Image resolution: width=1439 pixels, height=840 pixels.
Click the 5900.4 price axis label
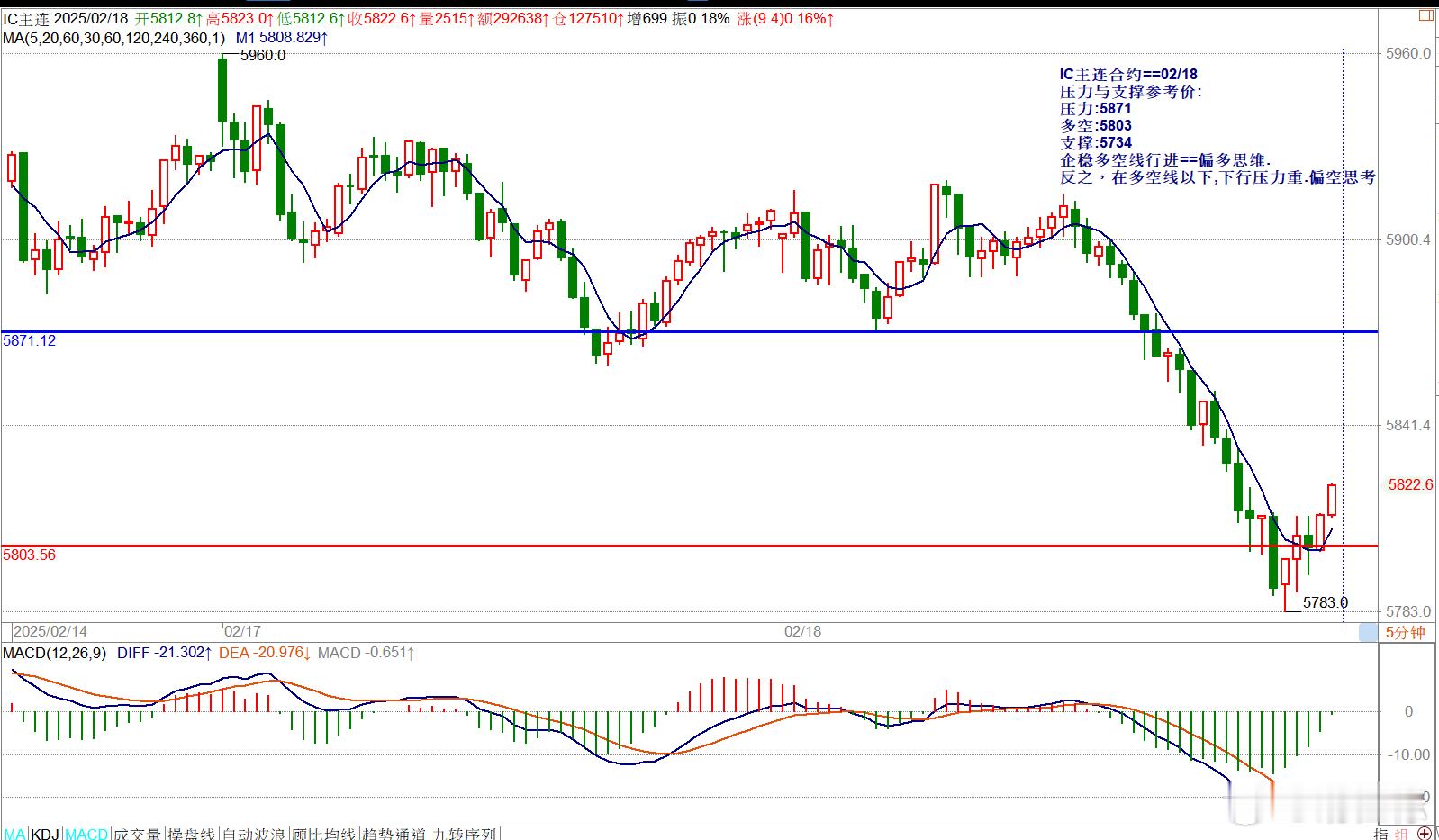pyautogui.click(x=1408, y=239)
